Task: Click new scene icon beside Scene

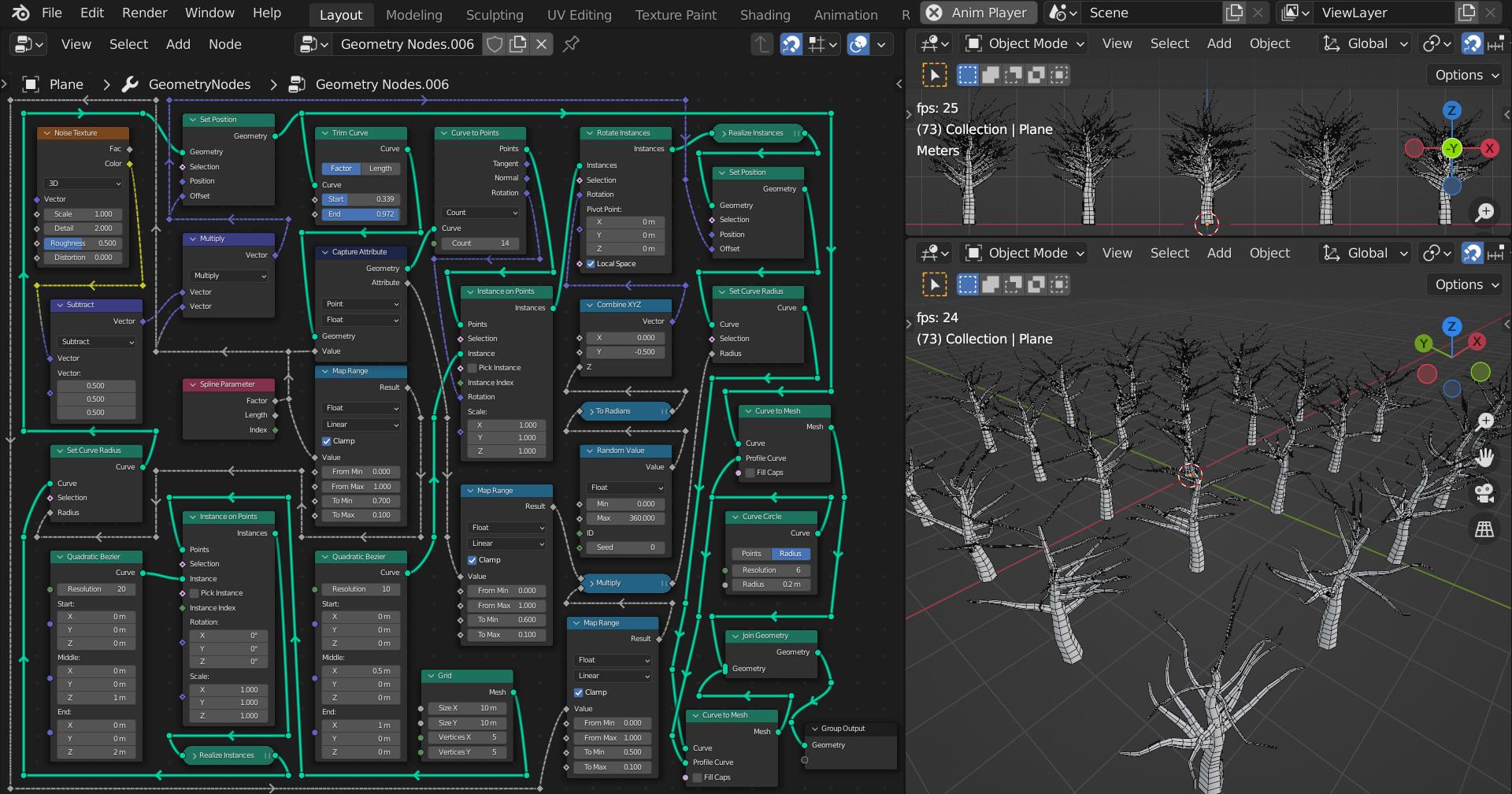Action: pos(1234,13)
